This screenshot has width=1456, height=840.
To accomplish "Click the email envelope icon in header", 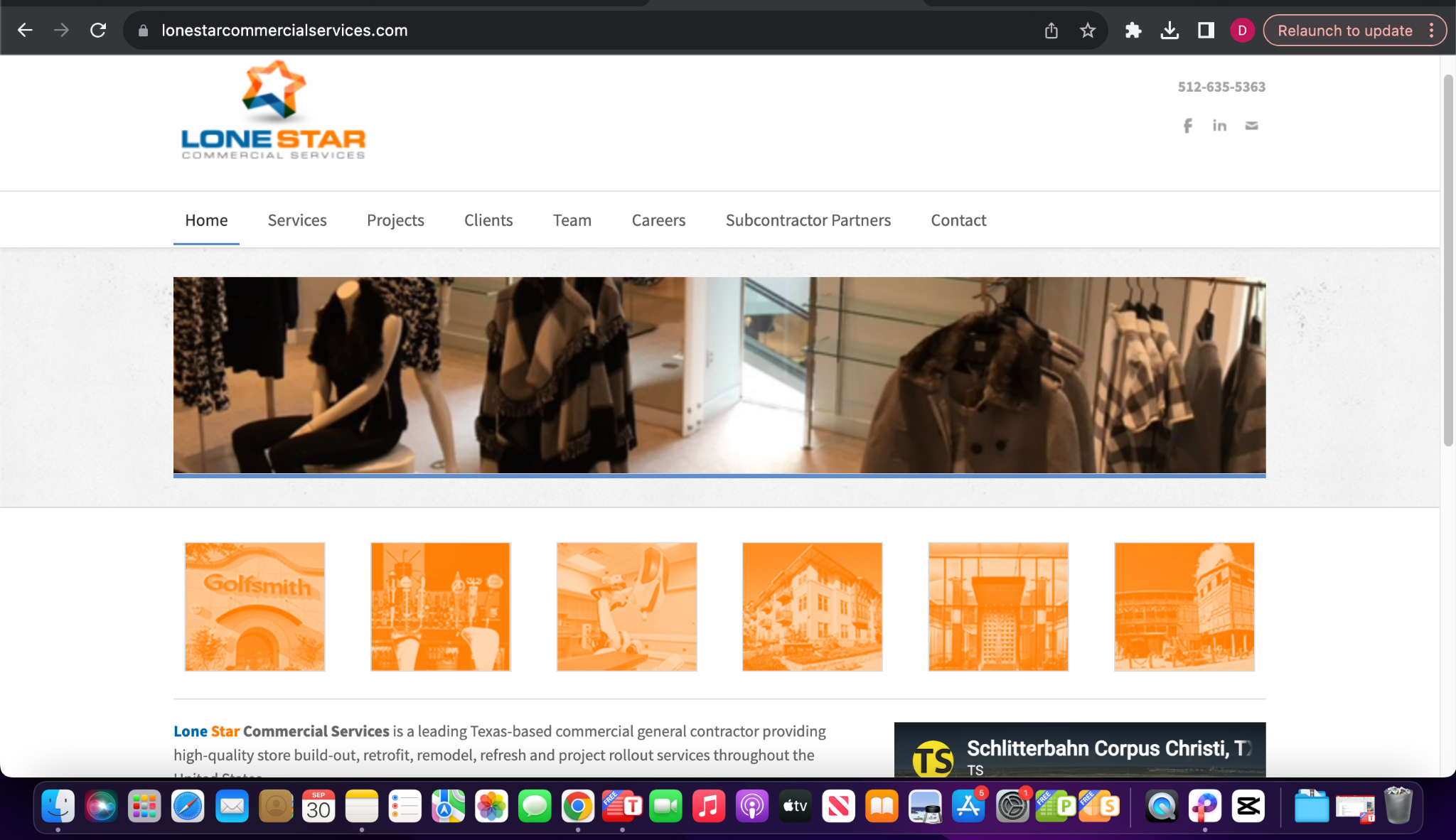I will point(1252,126).
